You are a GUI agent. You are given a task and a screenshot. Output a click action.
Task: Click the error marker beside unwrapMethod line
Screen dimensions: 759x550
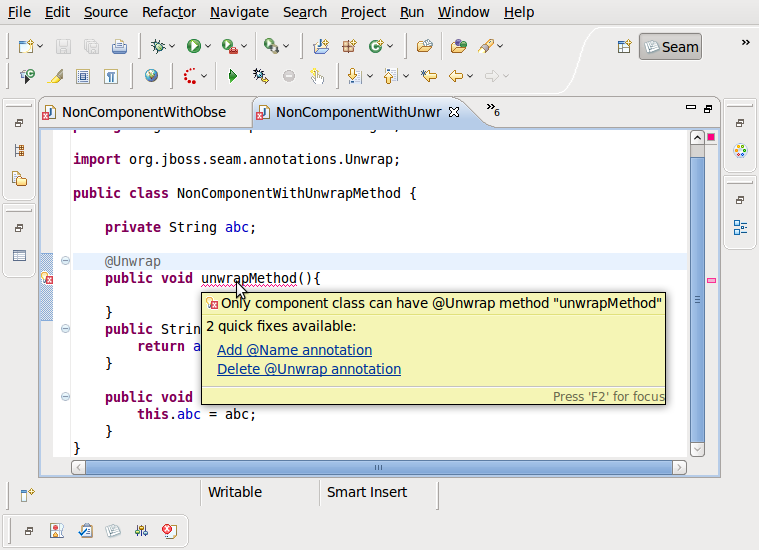46,279
